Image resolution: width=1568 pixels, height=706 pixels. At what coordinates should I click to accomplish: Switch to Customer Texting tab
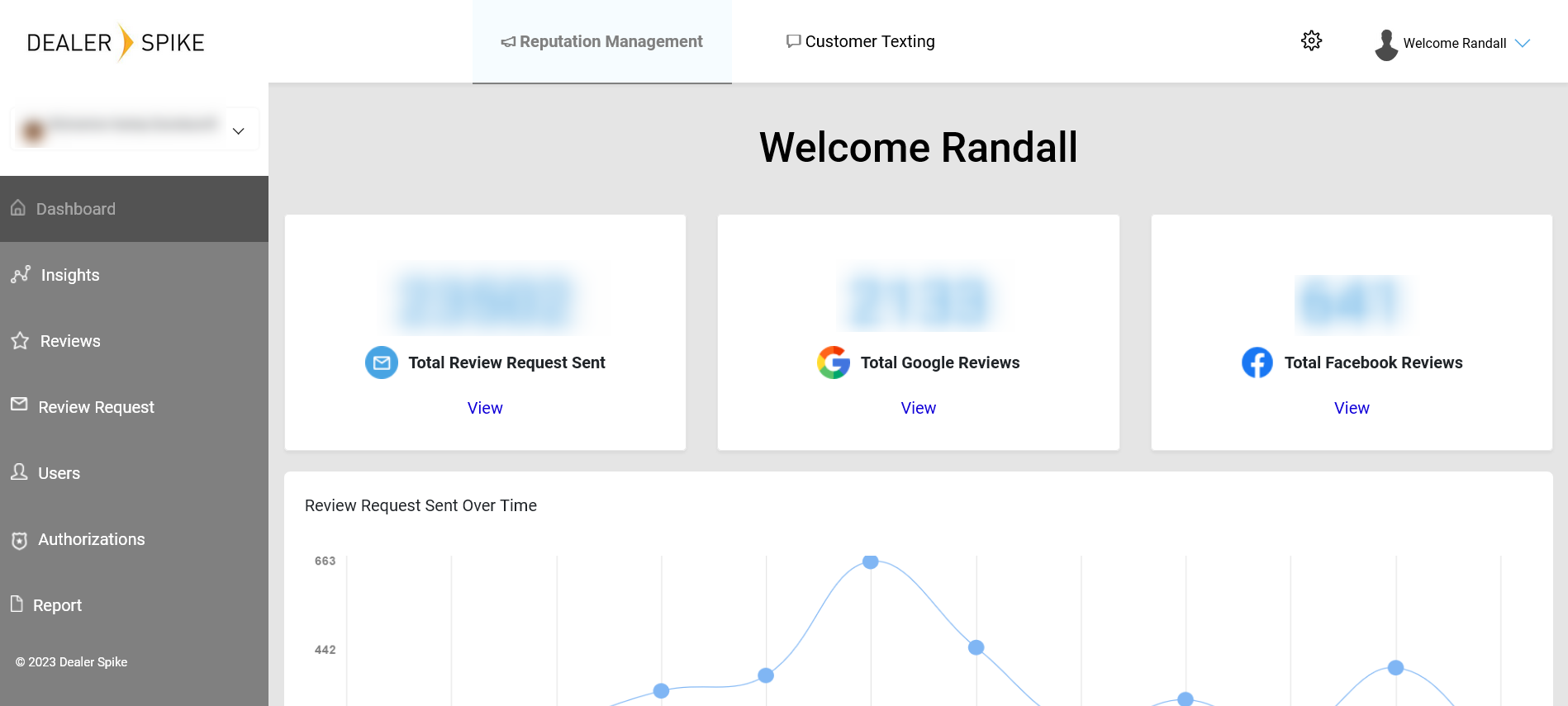[x=860, y=41]
